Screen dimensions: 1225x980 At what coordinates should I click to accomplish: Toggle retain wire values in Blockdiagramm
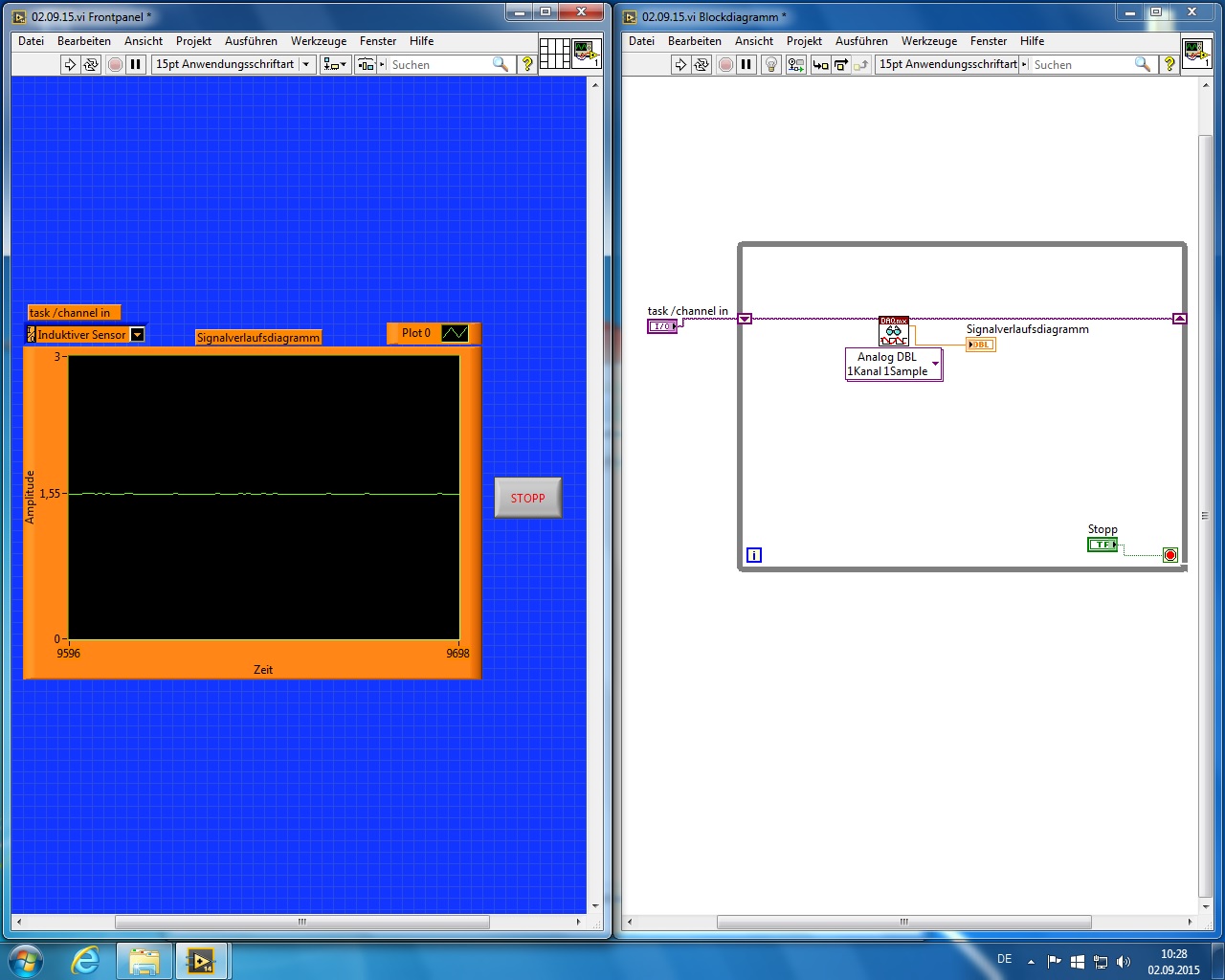point(795,64)
